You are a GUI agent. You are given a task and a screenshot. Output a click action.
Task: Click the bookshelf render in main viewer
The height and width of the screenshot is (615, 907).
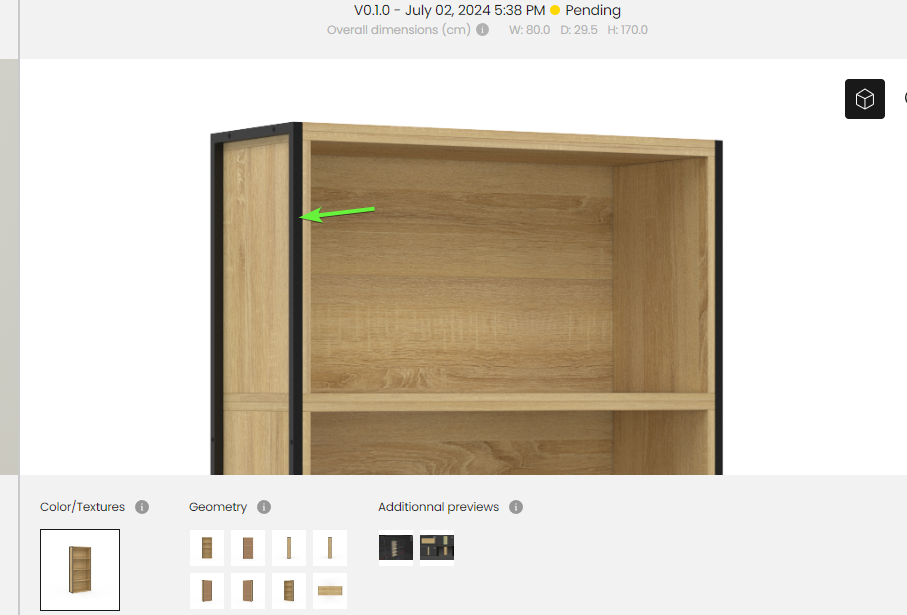pyautogui.click(x=466, y=299)
